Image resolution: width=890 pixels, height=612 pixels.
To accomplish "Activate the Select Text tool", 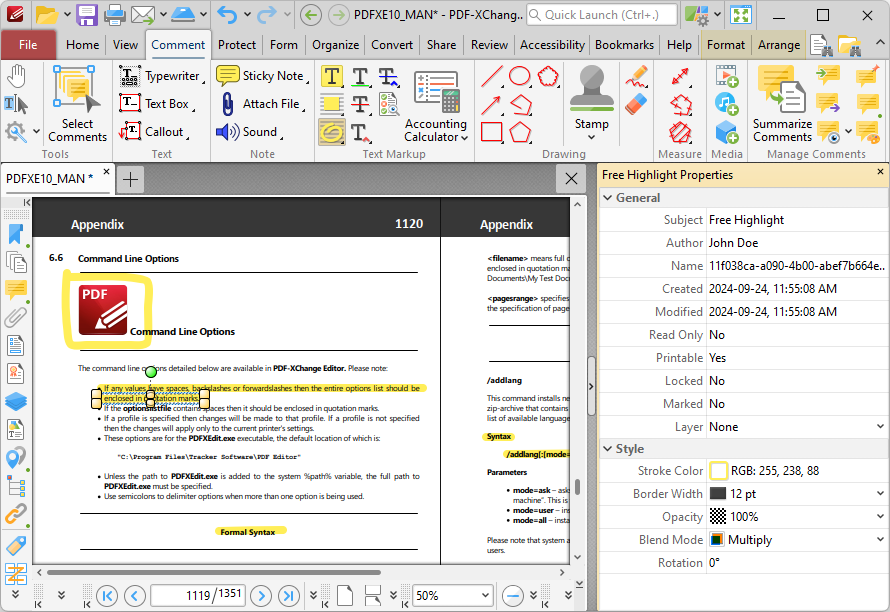I will (x=15, y=104).
